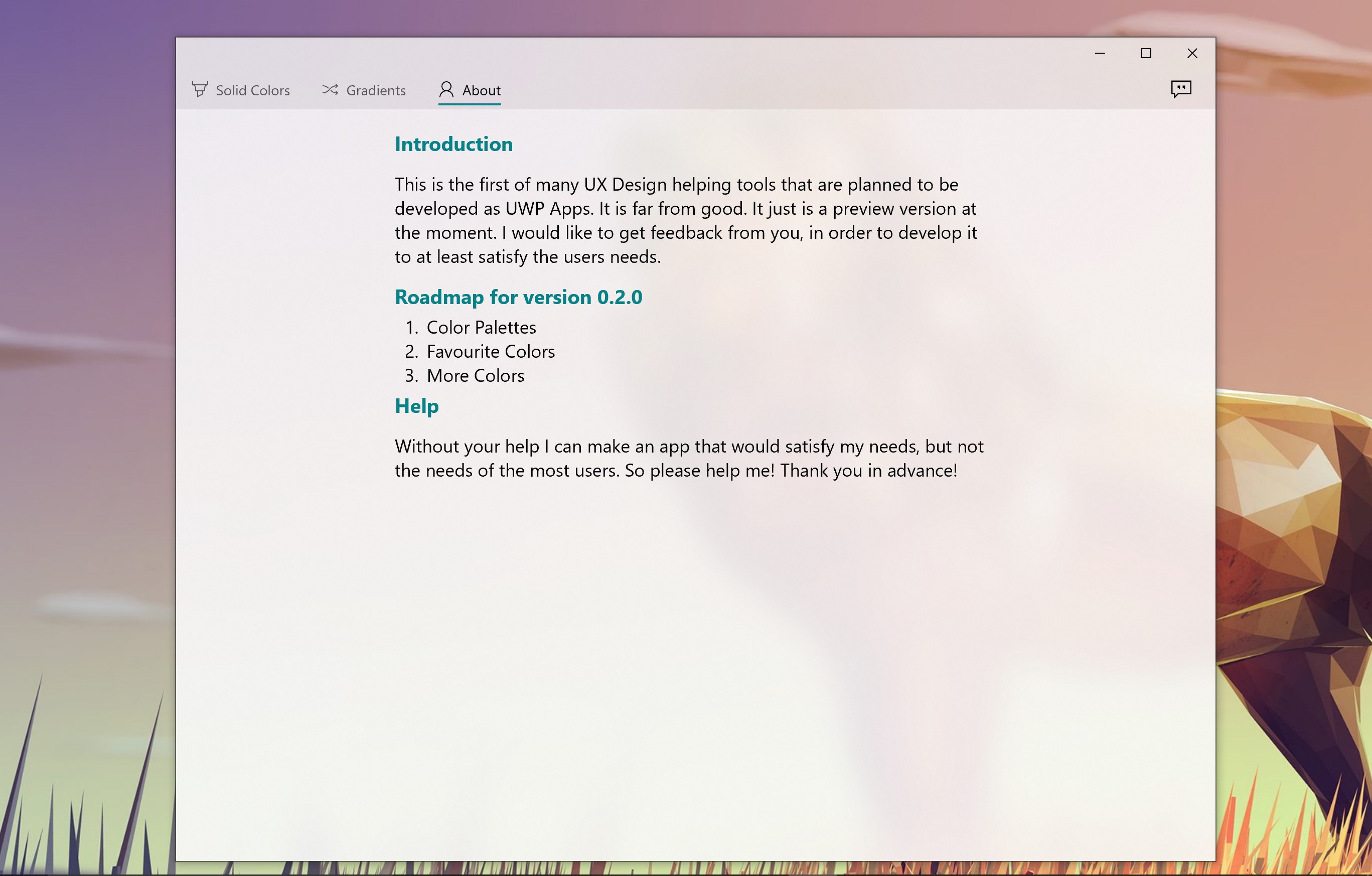Open the feedback speech bubble icon
The width and height of the screenshot is (1372, 876).
[x=1180, y=89]
